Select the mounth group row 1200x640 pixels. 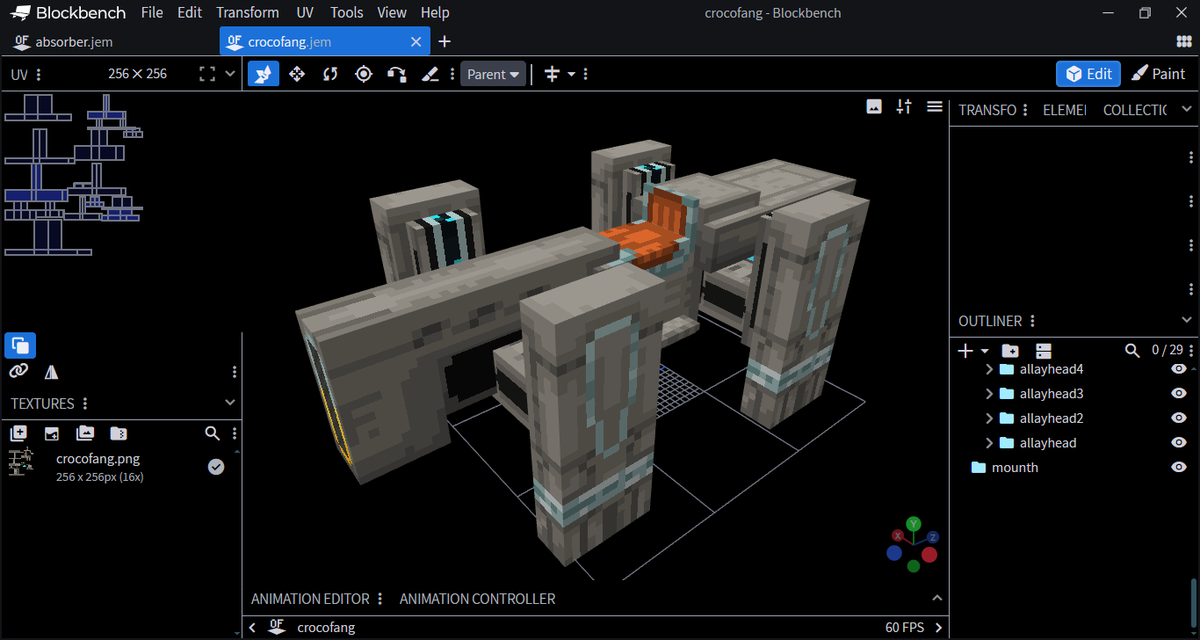click(1074, 467)
